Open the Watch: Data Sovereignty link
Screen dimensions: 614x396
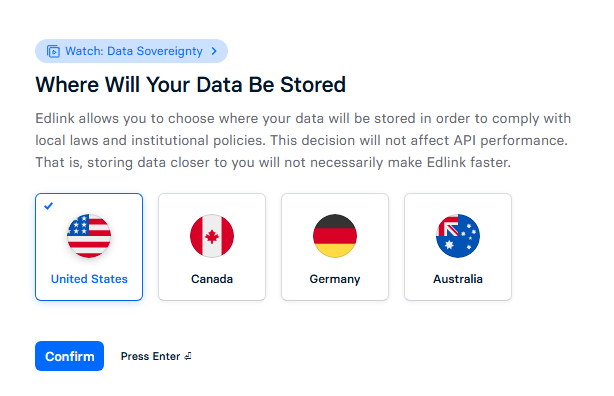click(x=132, y=51)
